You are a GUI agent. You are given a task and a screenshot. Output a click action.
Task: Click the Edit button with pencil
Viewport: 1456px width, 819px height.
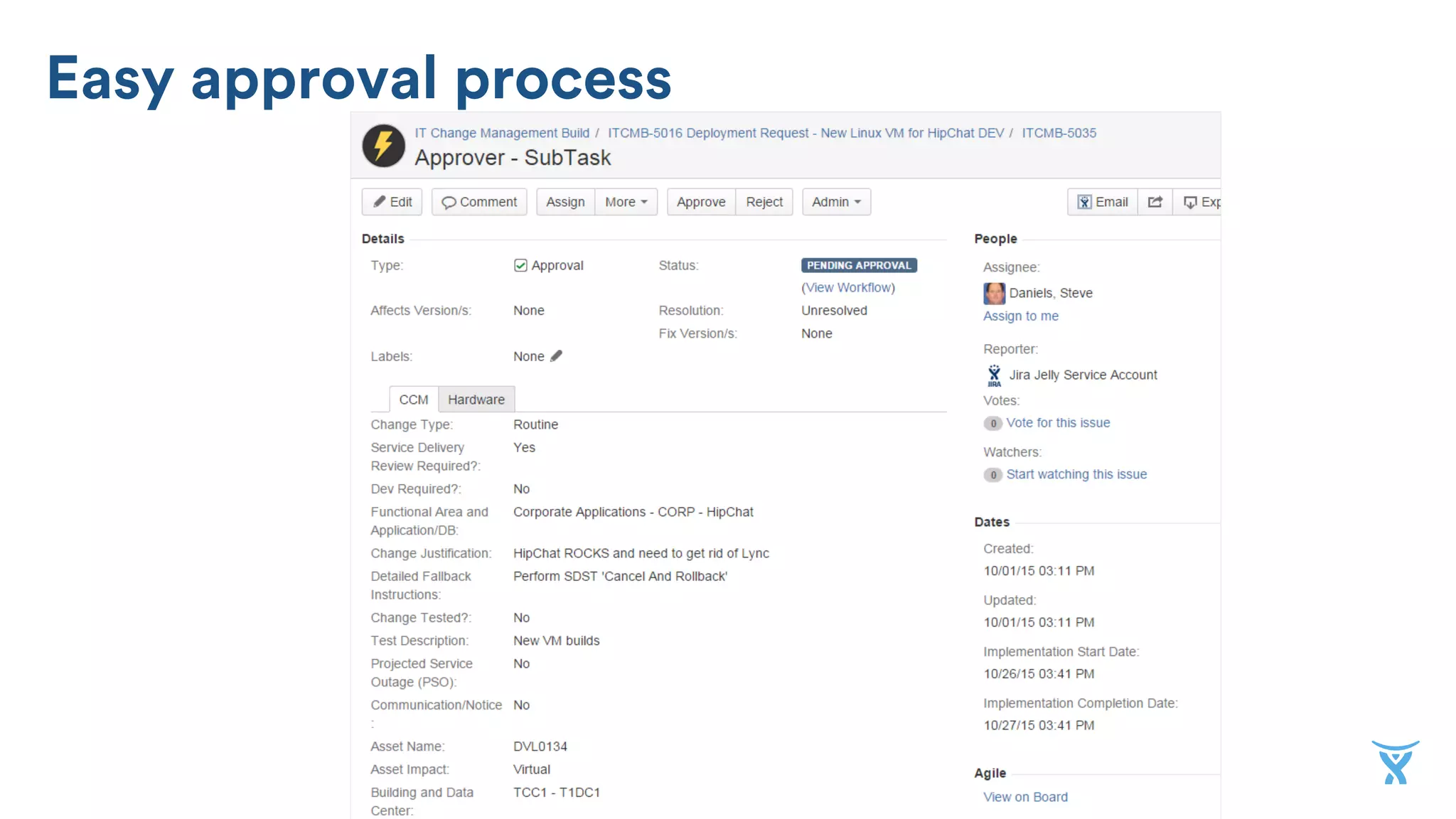pos(392,202)
